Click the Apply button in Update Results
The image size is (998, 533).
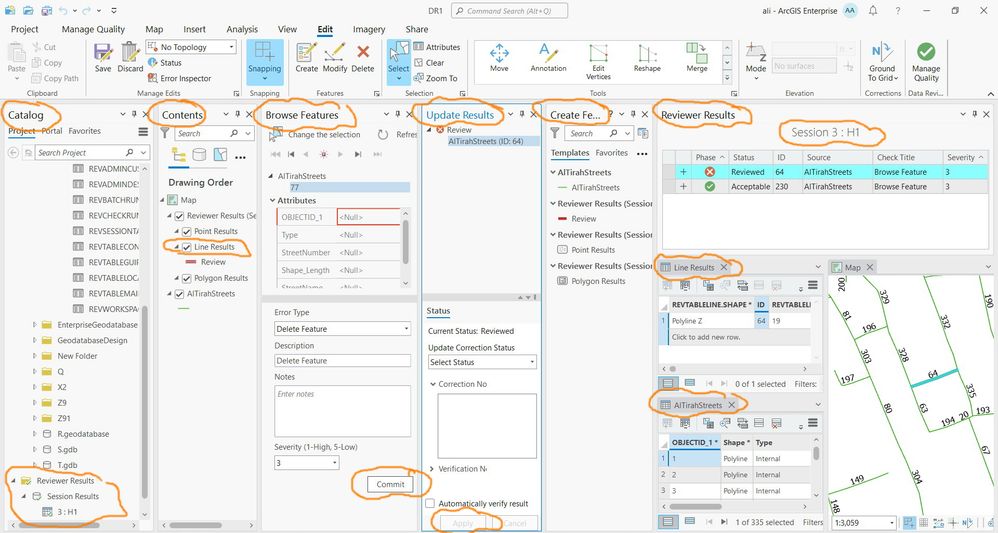463,523
